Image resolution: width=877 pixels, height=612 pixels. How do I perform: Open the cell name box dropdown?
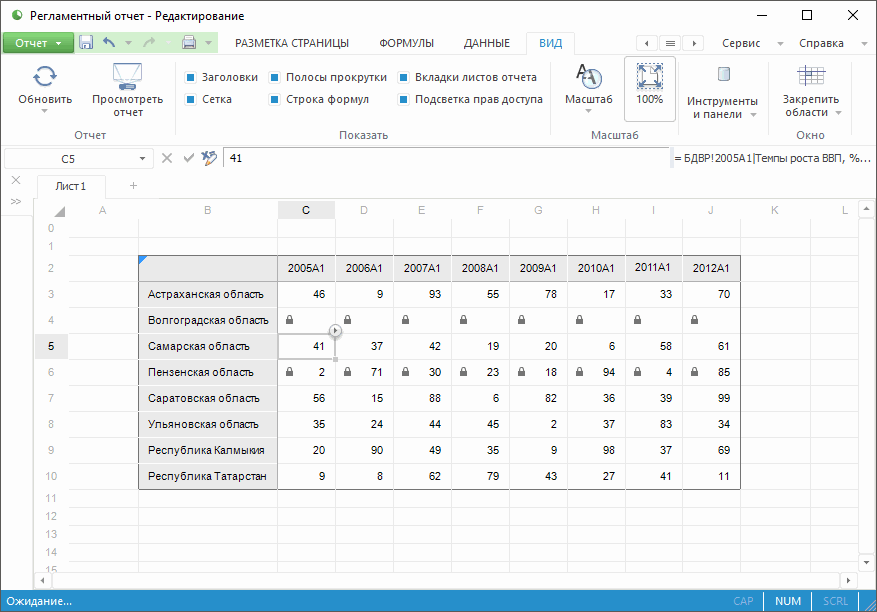[143, 158]
